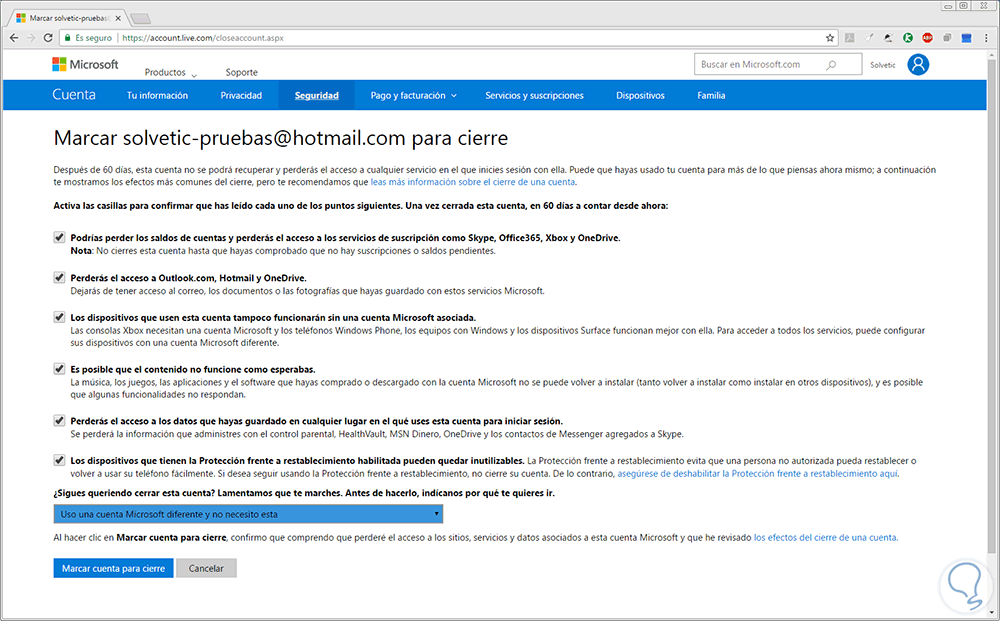Open the Adobe PDF extension icon
The image size is (1000, 621).
click(x=849, y=38)
